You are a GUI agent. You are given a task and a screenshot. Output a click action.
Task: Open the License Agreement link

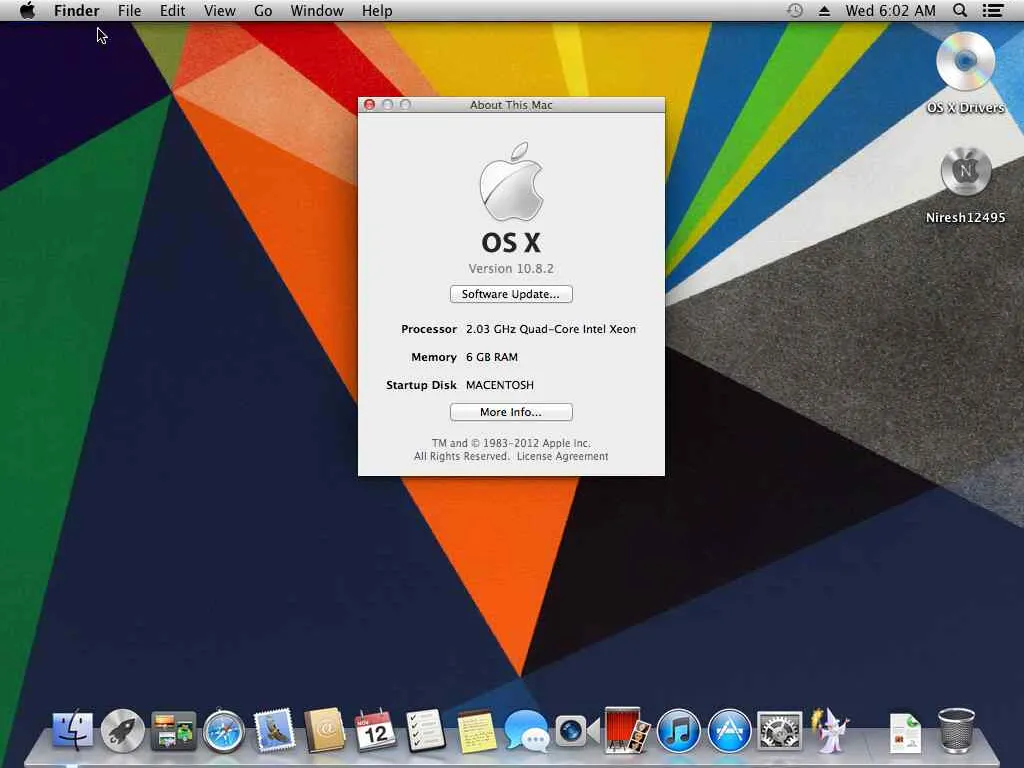click(x=562, y=456)
